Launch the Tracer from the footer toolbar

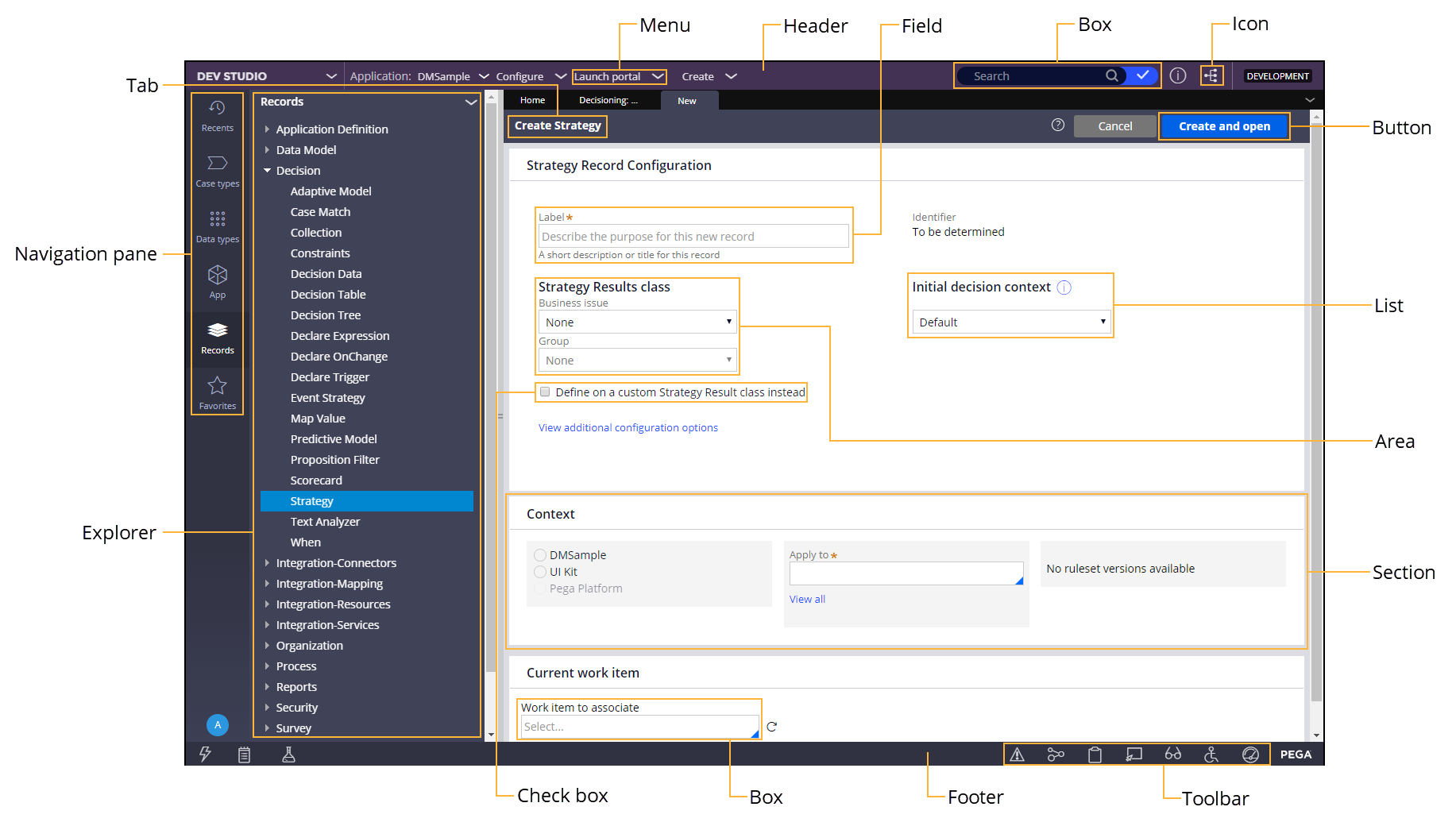(x=1056, y=755)
